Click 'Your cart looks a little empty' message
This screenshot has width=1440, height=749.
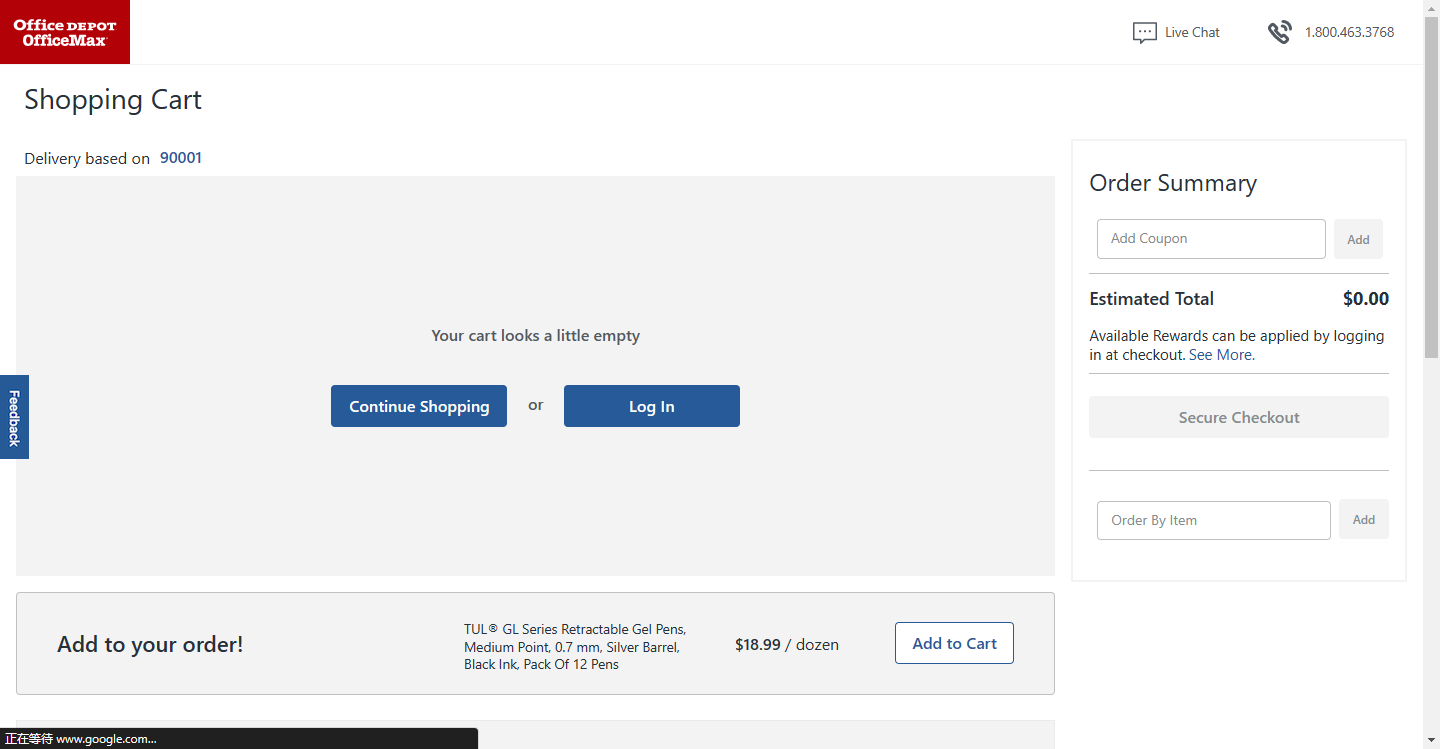click(x=536, y=336)
